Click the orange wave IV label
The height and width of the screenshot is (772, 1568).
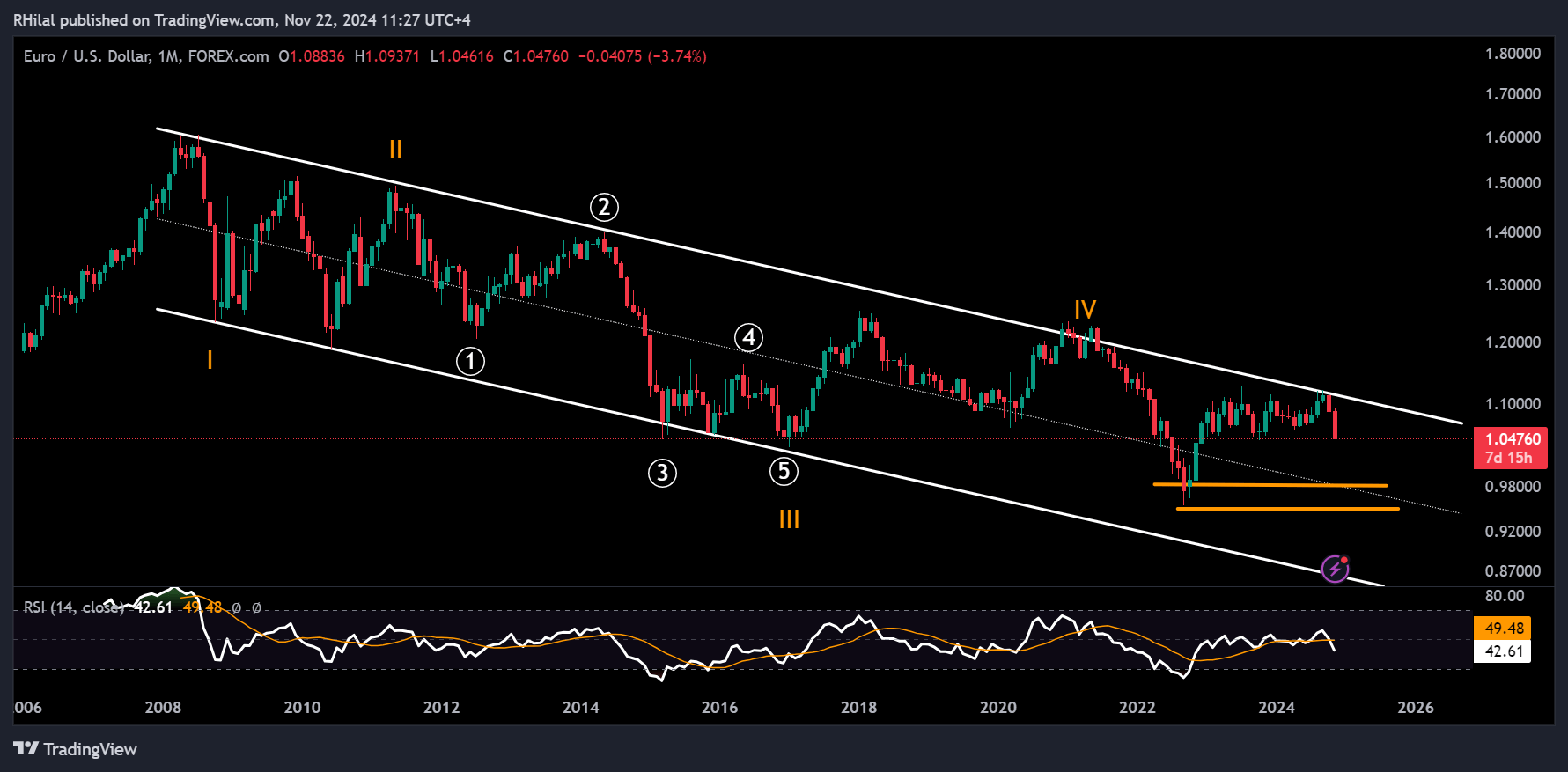(x=1085, y=310)
